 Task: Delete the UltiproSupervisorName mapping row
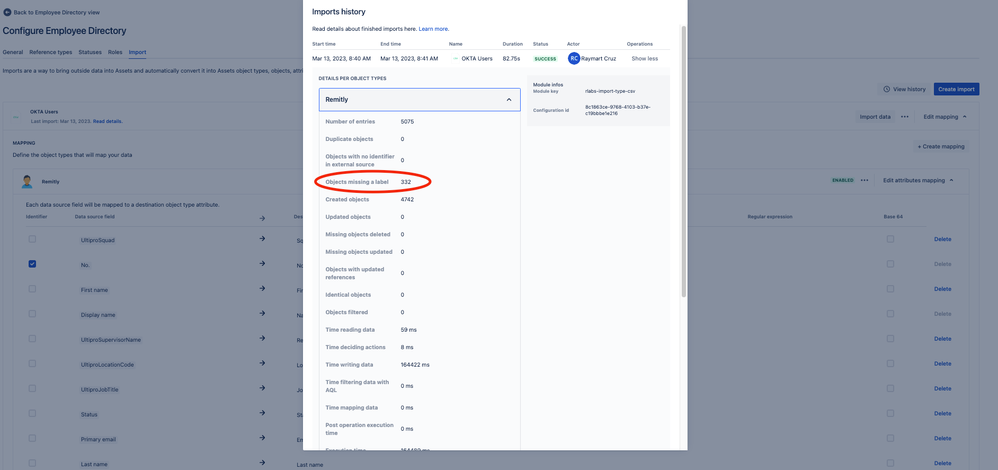coord(942,339)
